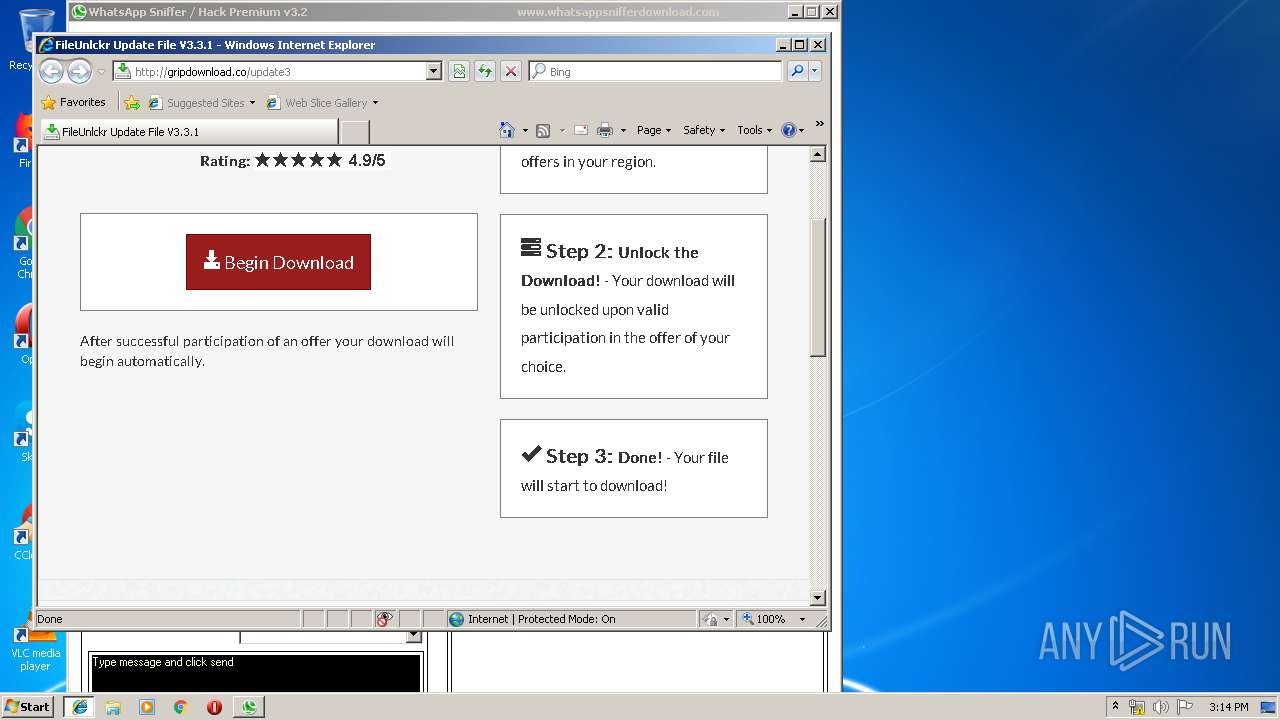Expand the address bar URL dropdown
This screenshot has width=1280, height=720.
[x=433, y=72]
